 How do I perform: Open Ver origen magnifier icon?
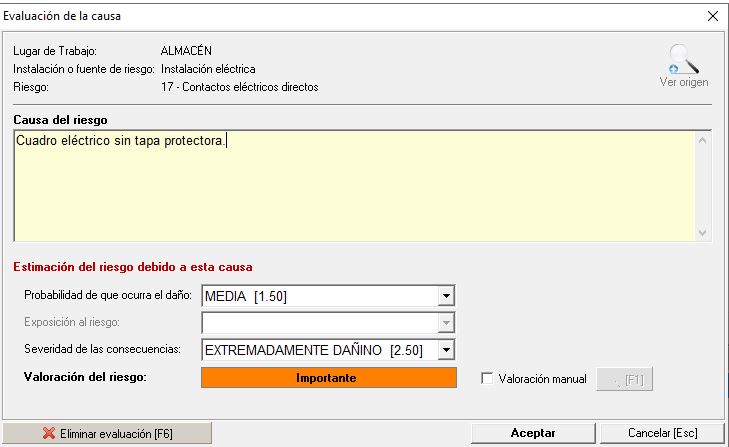683,58
